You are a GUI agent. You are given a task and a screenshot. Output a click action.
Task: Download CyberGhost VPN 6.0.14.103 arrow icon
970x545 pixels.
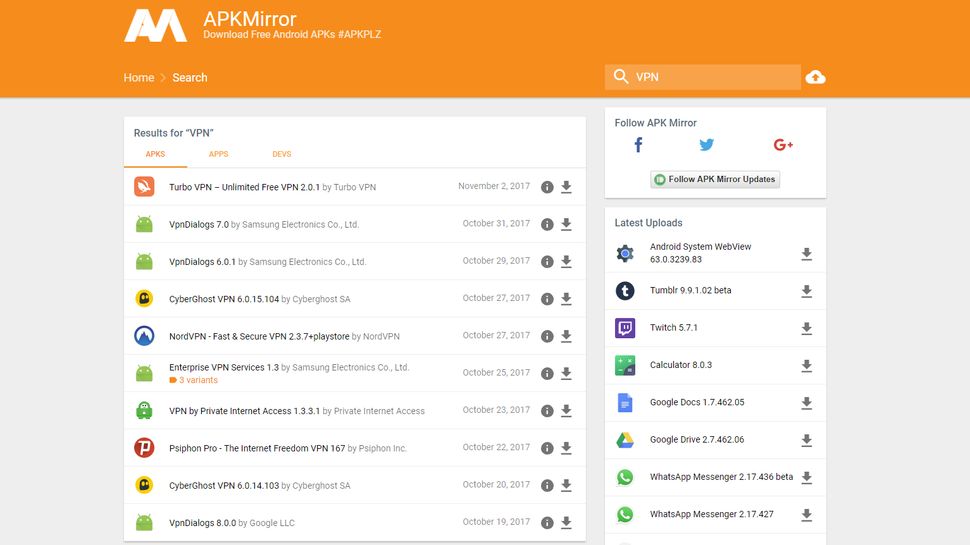(566, 486)
